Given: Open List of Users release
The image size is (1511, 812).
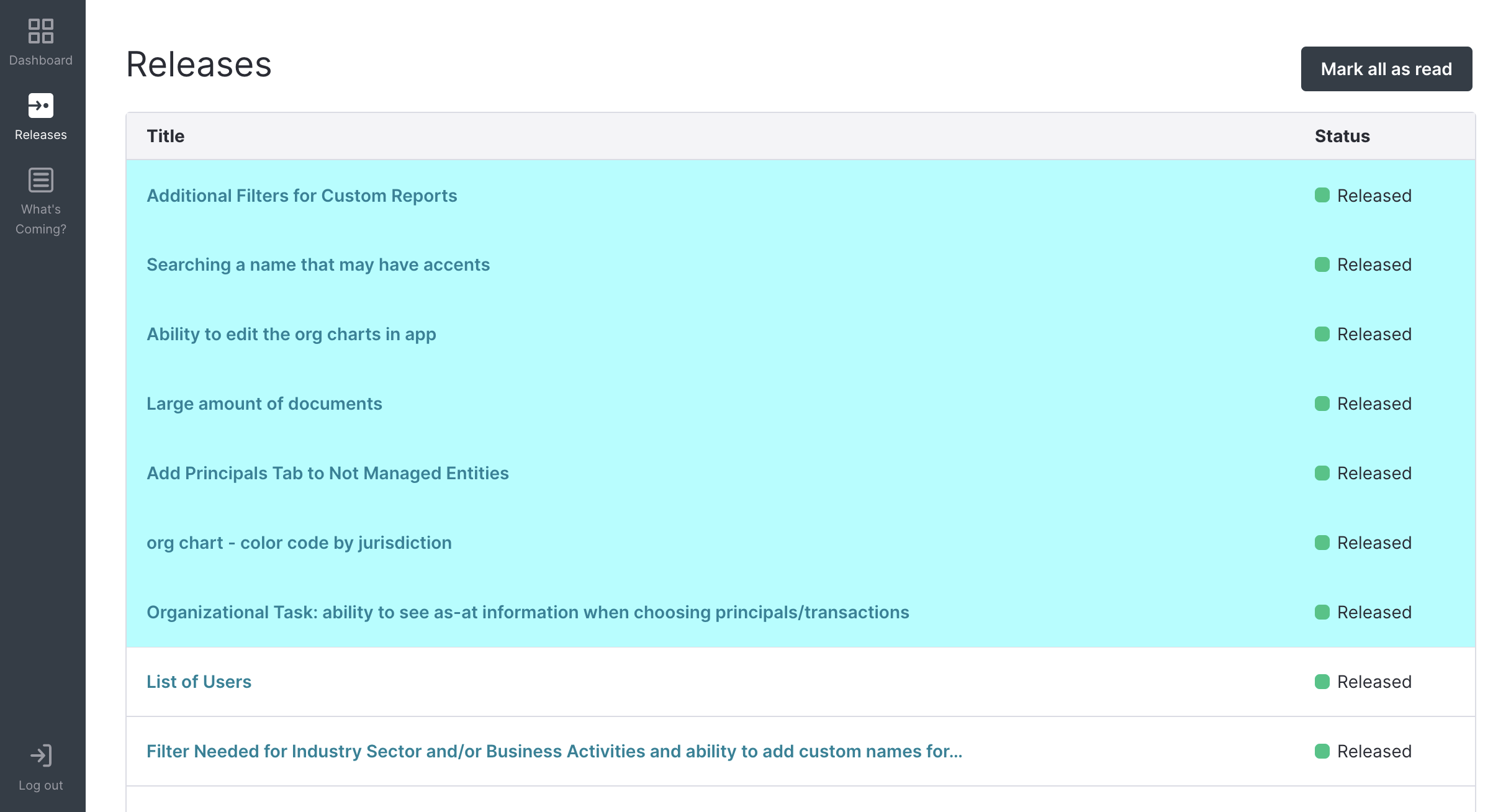Looking at the screenshot, I should point(199,682).
